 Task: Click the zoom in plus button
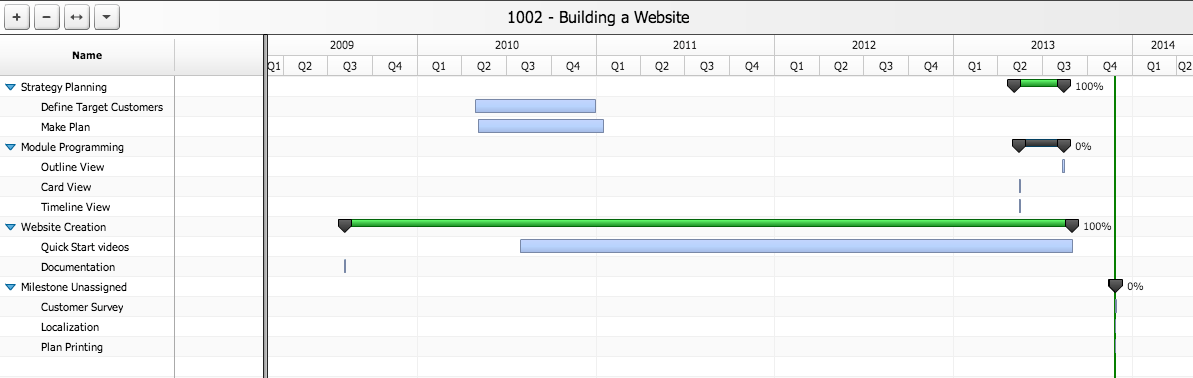17,17
